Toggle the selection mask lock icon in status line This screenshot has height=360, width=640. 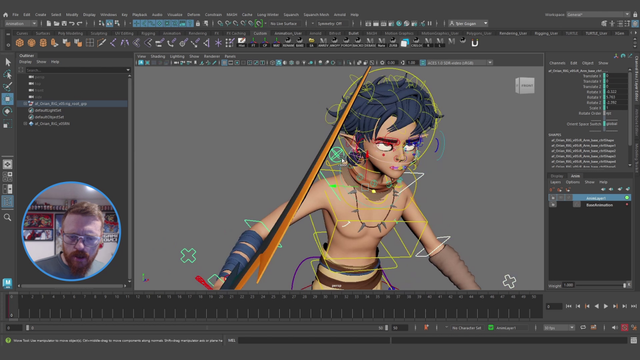[x=198, y=24]
